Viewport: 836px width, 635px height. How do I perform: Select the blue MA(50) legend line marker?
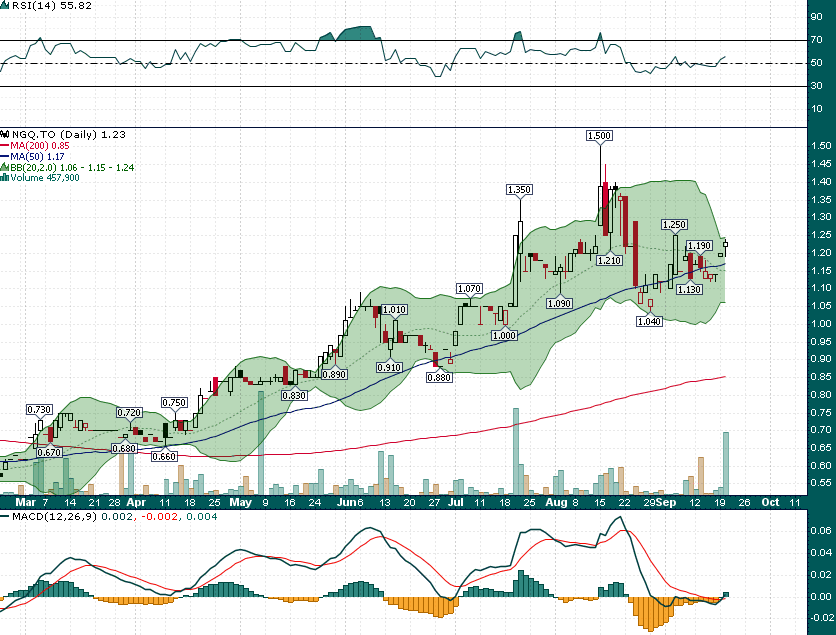[5, 157]
